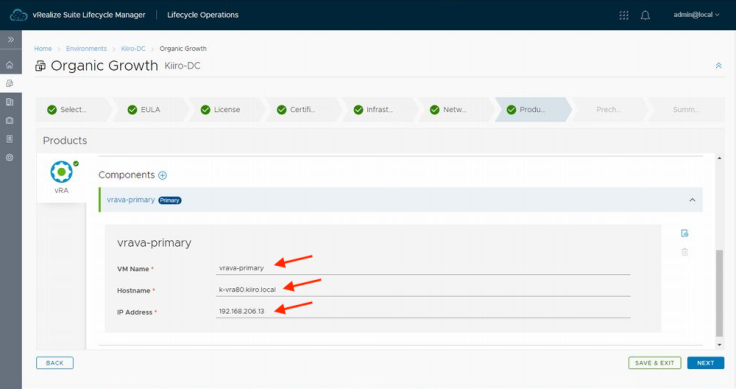This screenshot has height=389, width=736.
Task: Go to the Network wizard step
Action: point(455,109)
